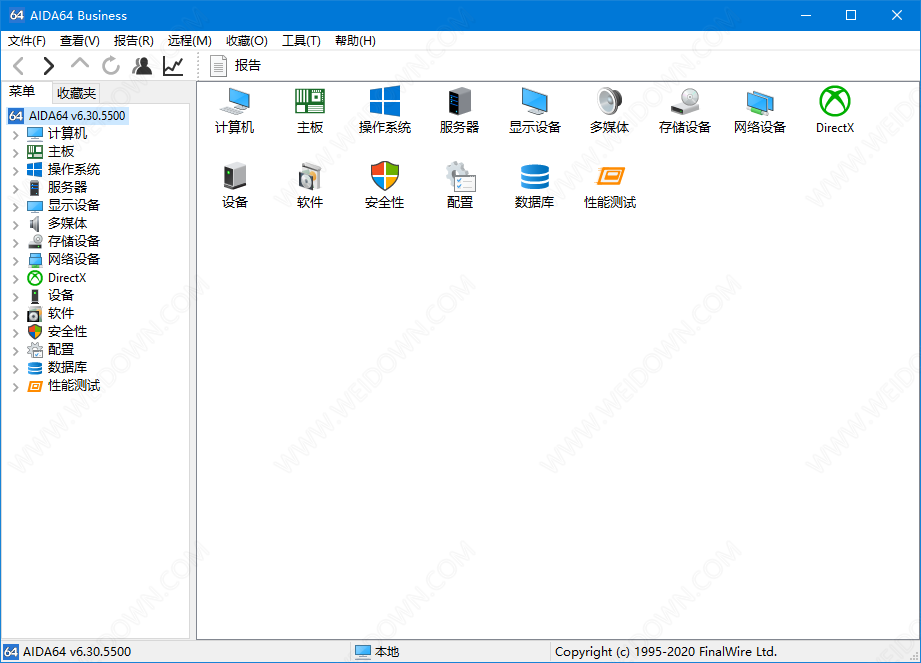Open the 设备 device icon in main pane

click(x=234, y=176)
